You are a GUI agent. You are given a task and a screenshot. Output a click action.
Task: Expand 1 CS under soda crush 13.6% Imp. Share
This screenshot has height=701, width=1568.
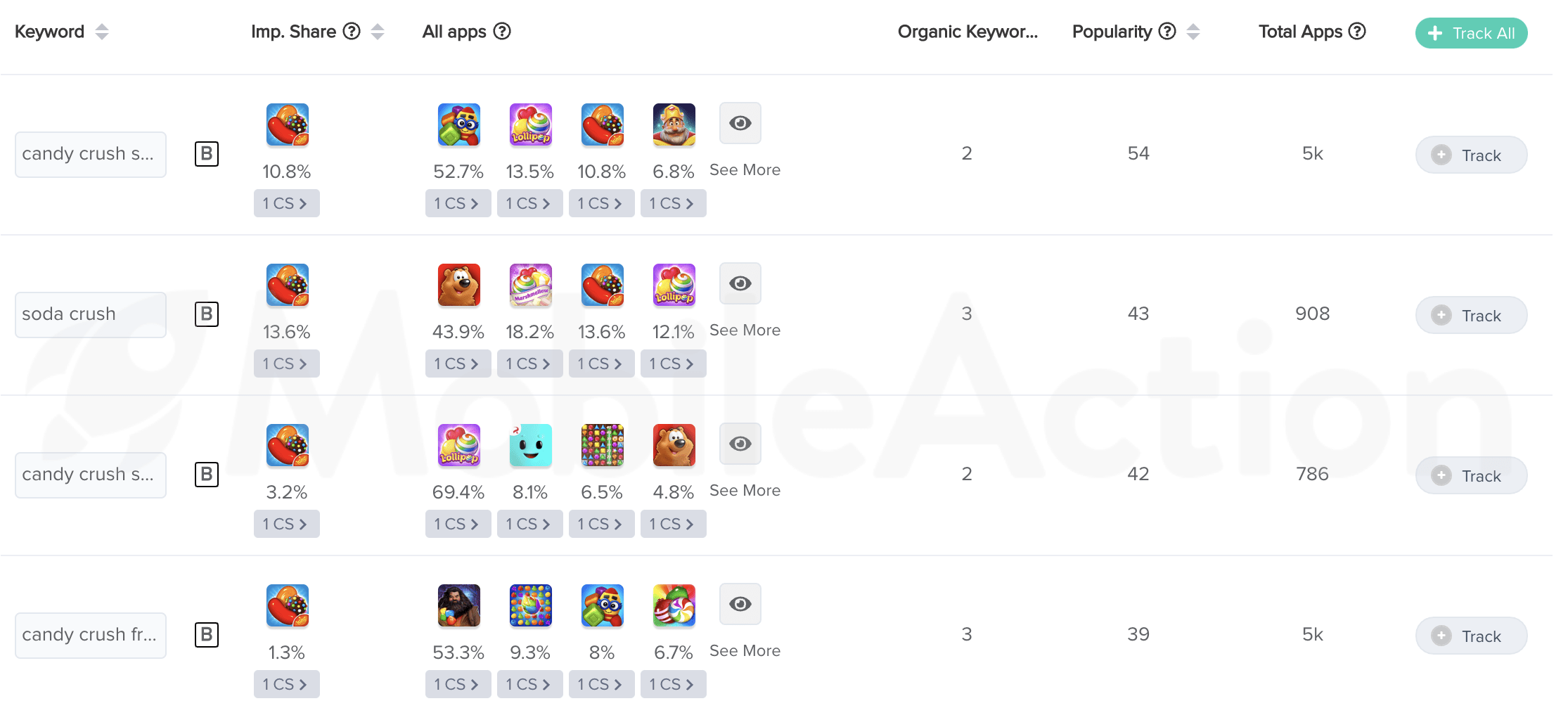point(286,364)
